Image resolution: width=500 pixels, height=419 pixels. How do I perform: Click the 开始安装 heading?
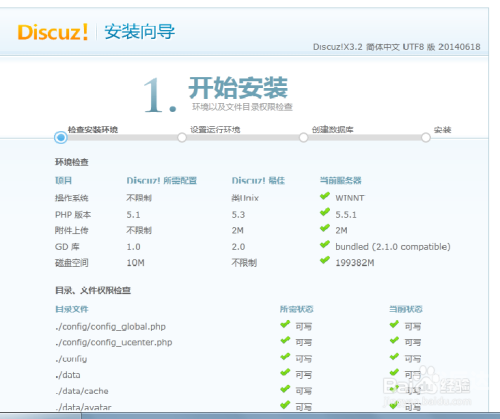[238, 88]
